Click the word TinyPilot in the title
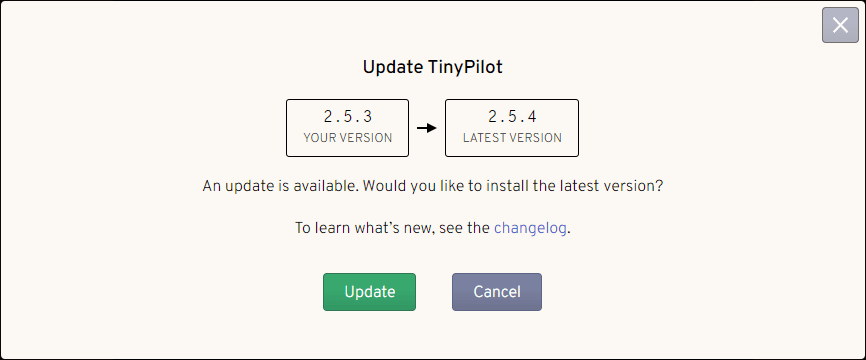Image resolution: width=866 pixels, height=360 pixels. [466, 67]
